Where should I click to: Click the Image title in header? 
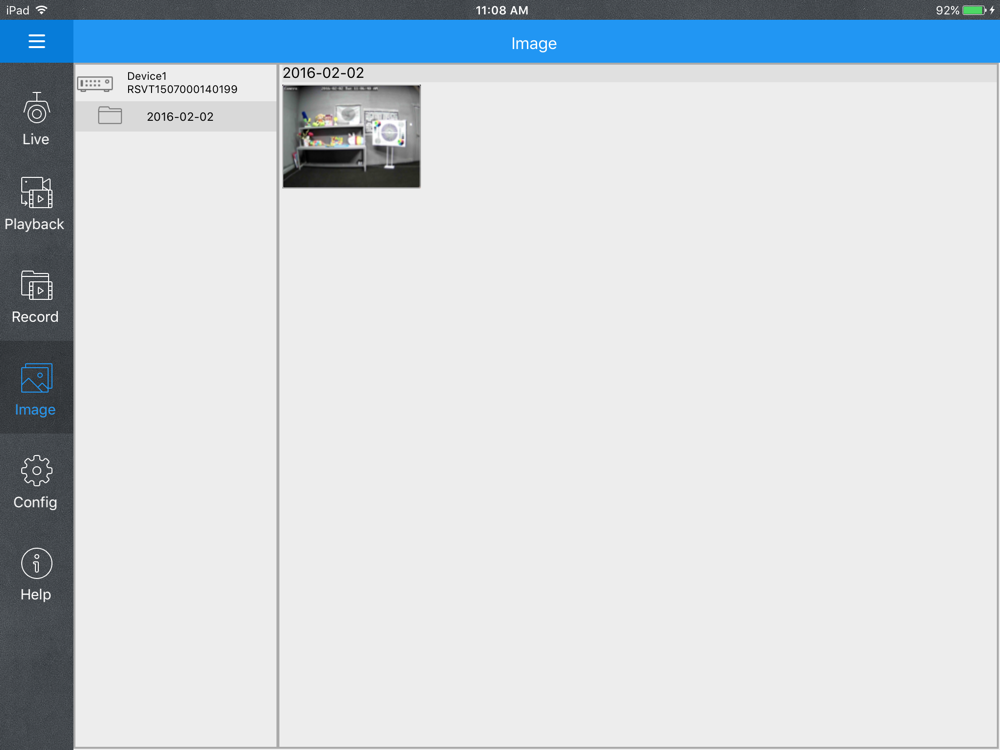click(x=534, y=43)
